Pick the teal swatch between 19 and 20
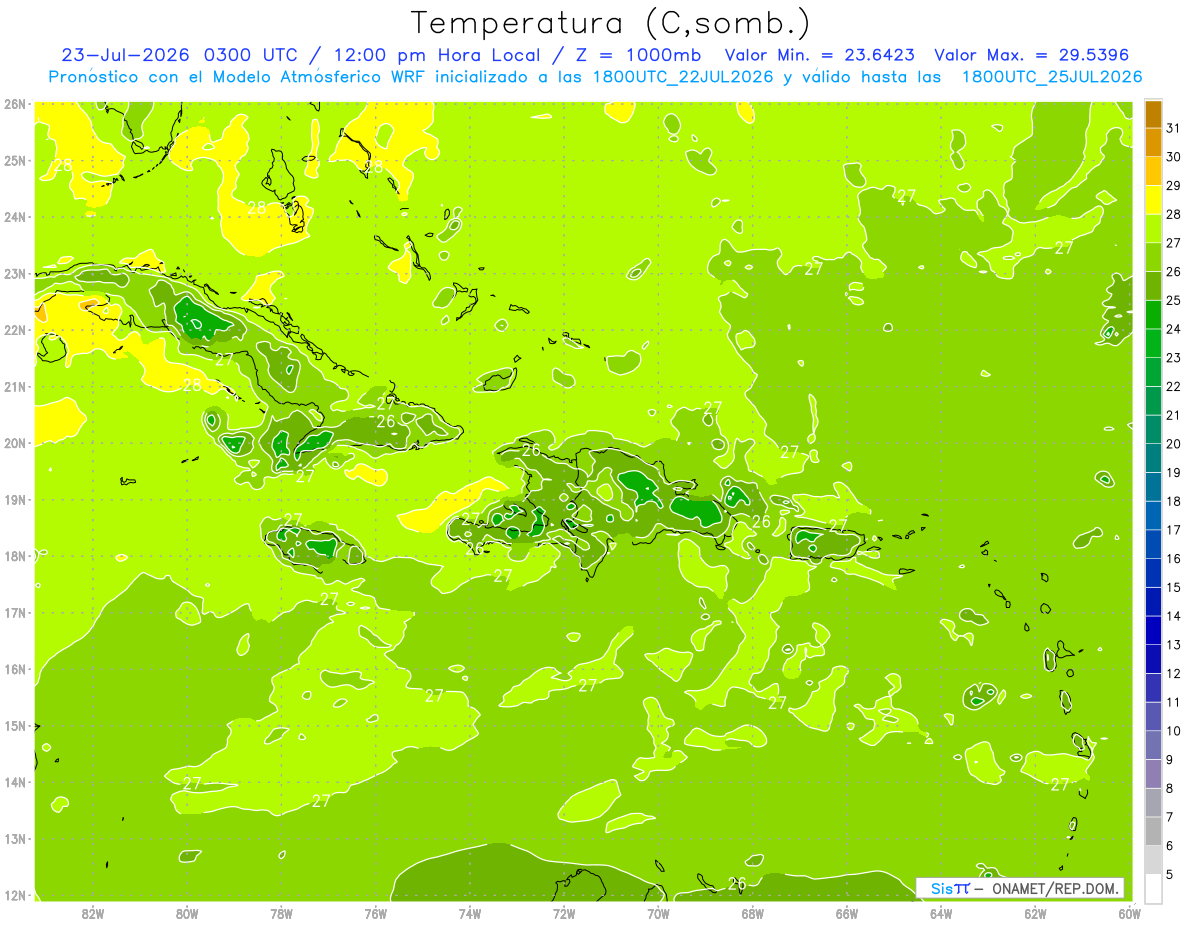 pyautogui.click(x=1153, y=458)
